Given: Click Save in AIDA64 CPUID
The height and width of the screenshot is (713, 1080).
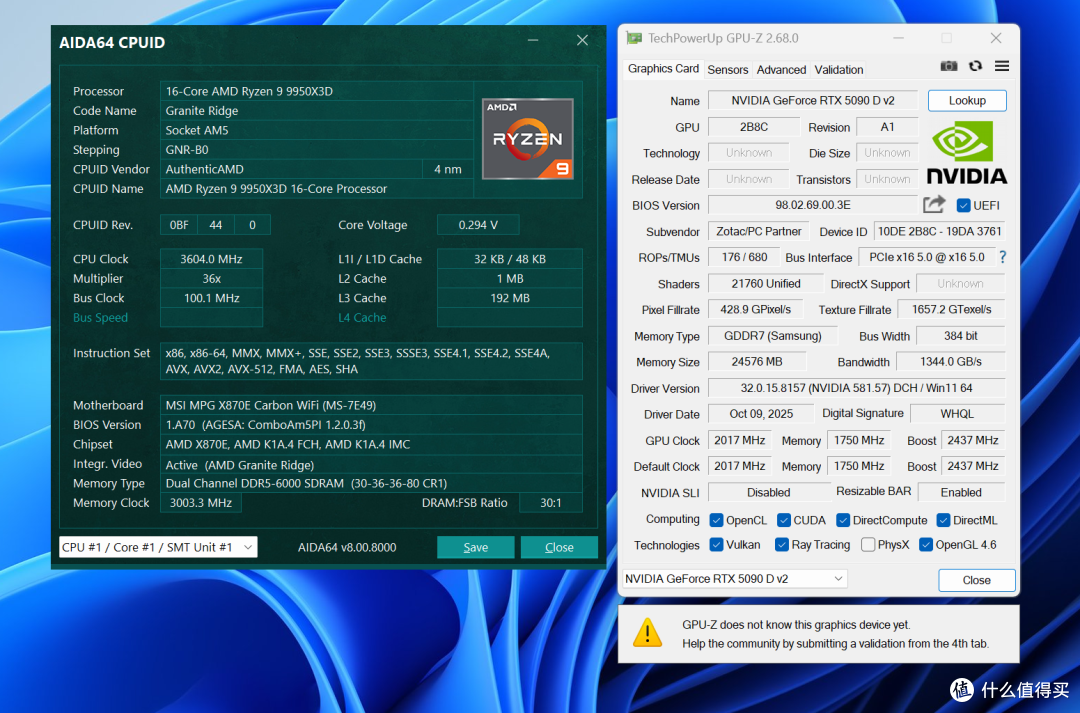Looking at the screenshot, I should coord(475,547).
